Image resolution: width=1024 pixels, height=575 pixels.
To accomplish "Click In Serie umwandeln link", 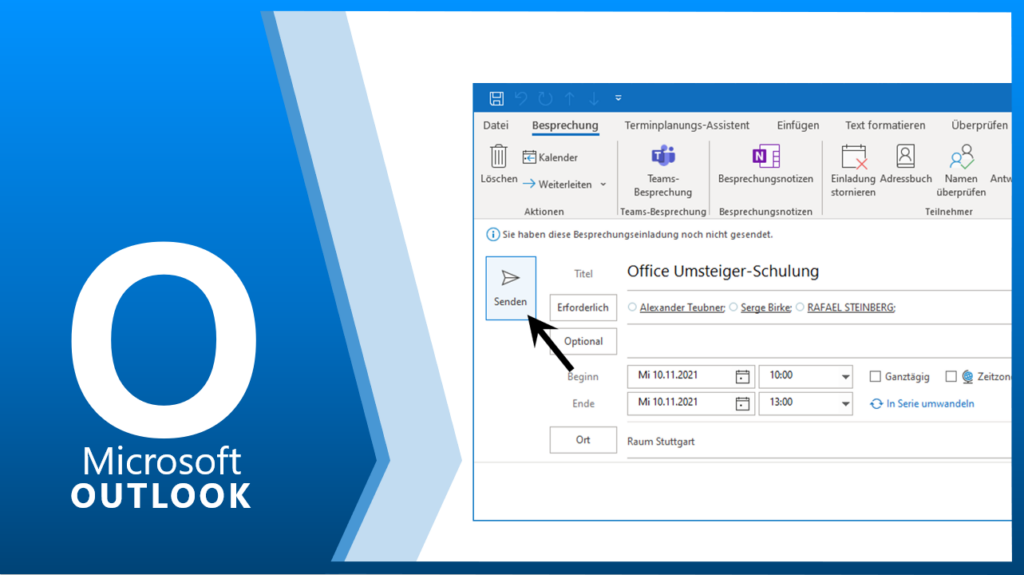I will (930, 404).
